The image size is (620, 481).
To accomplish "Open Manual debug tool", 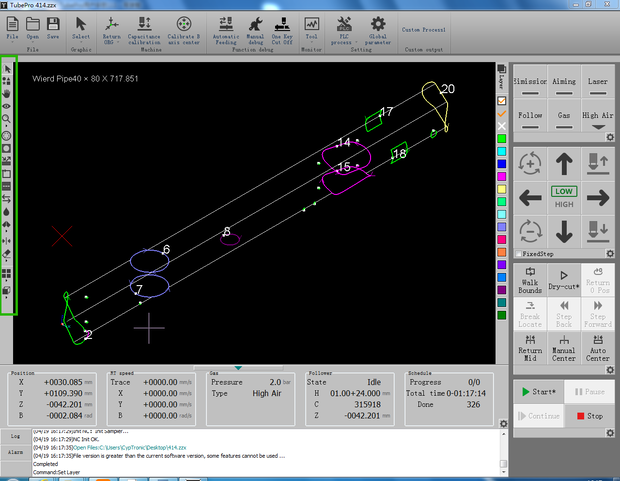I will click(x=255, y=30).
